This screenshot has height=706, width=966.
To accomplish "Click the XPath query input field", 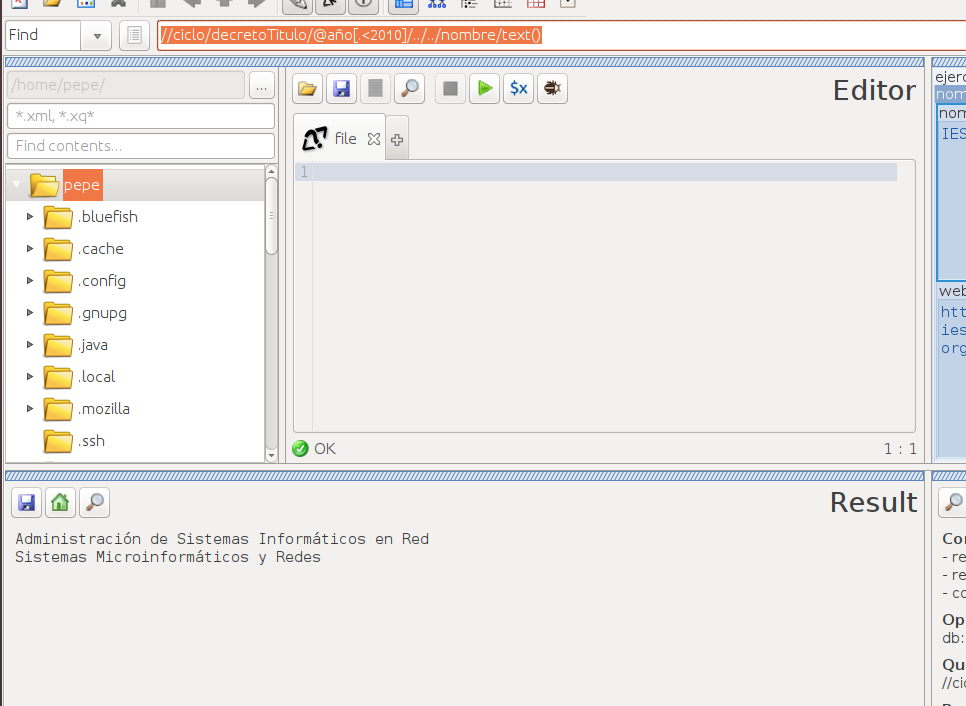I will (561, 35).
